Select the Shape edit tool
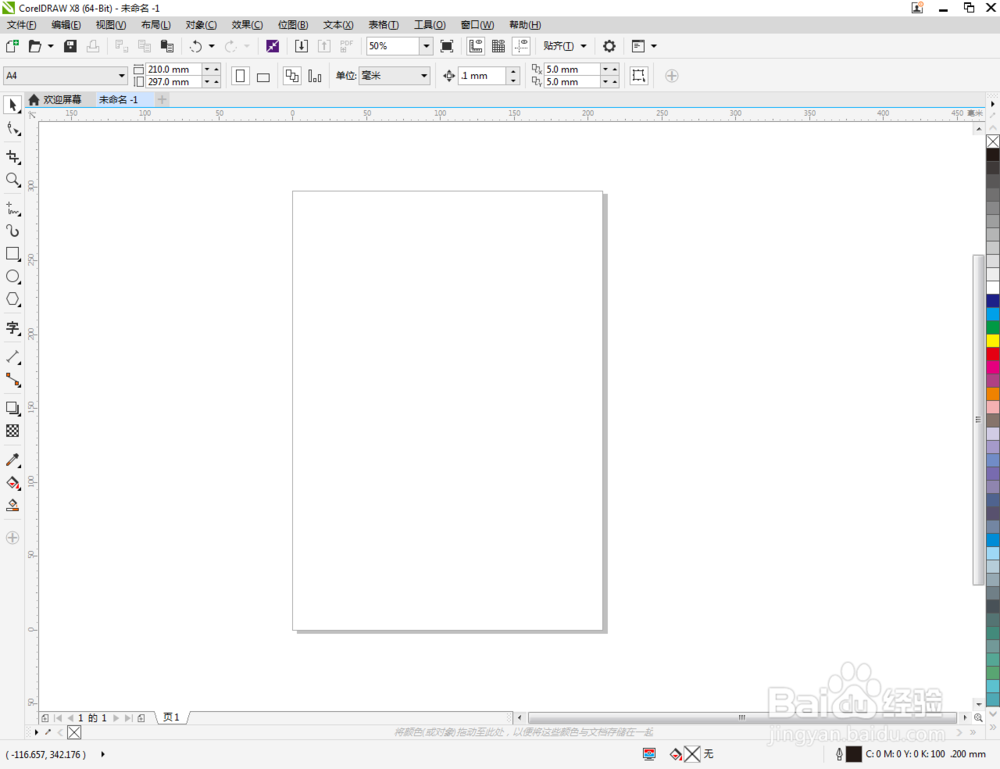This screenshot has width=1000, height=769. 12,129
